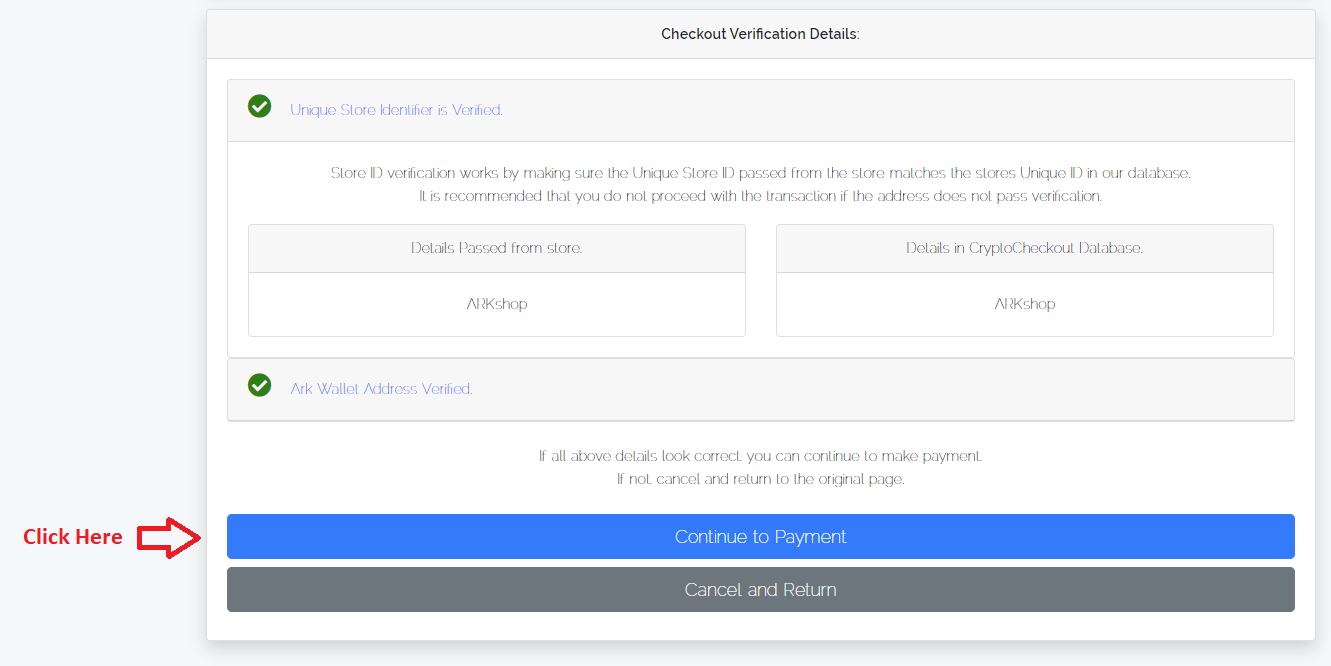The width and height of the screenshot is (1331, 666).
Task: Open the 'Ark Wallet Address Verified' link
Action: tap(381, 389)
